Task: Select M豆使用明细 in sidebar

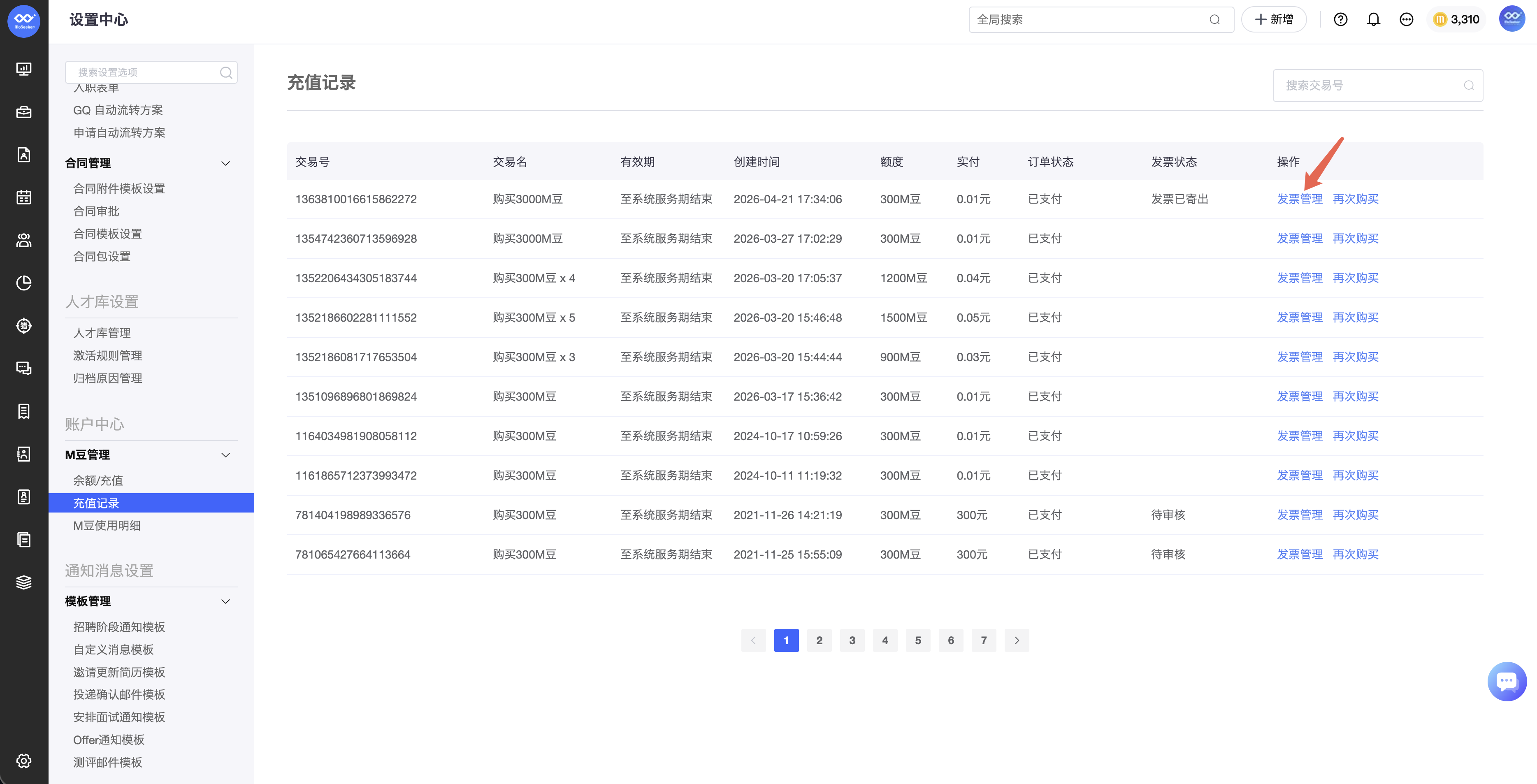Action: [107, 526]
